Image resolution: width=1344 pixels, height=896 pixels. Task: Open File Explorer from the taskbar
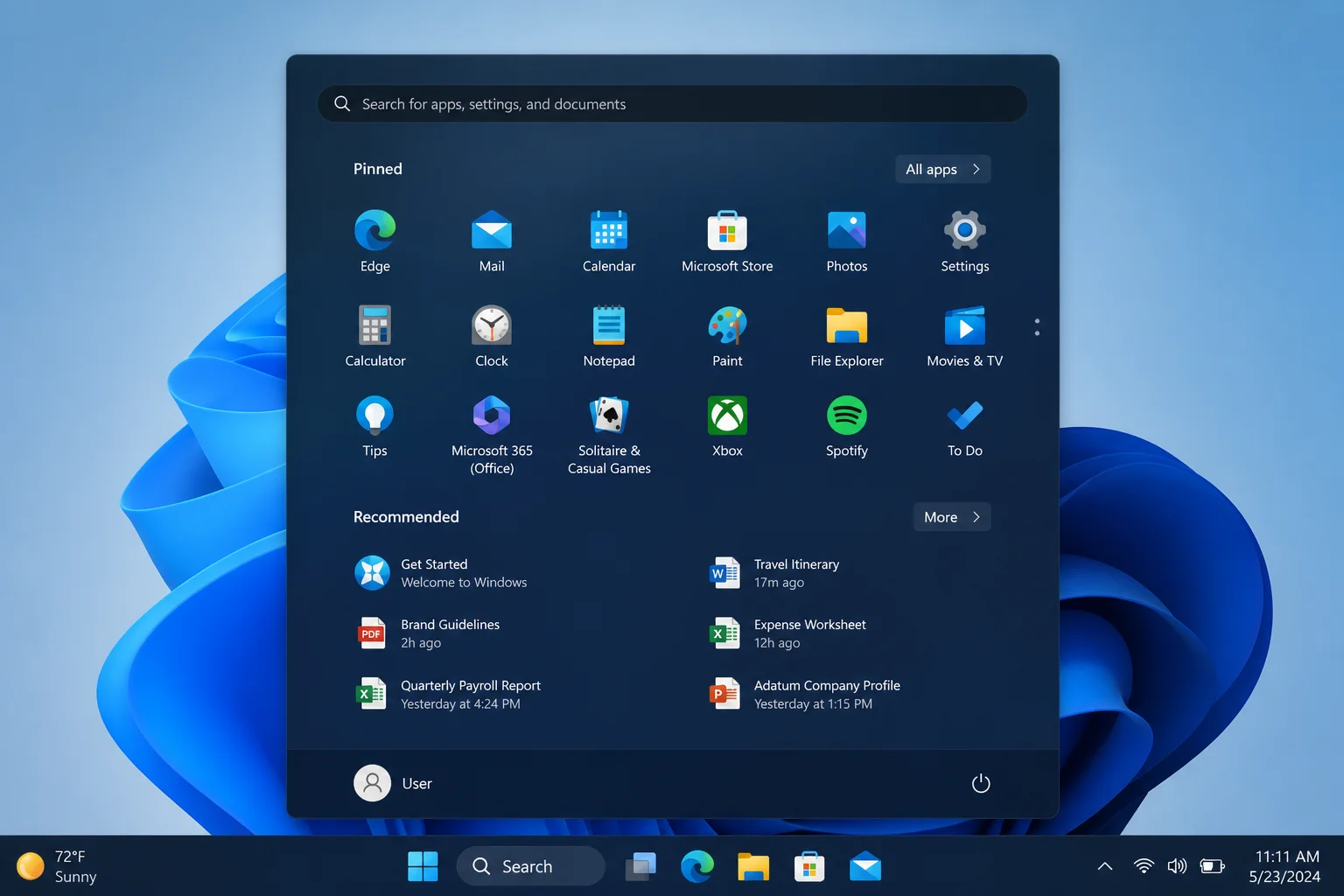(x=752, y=866)
